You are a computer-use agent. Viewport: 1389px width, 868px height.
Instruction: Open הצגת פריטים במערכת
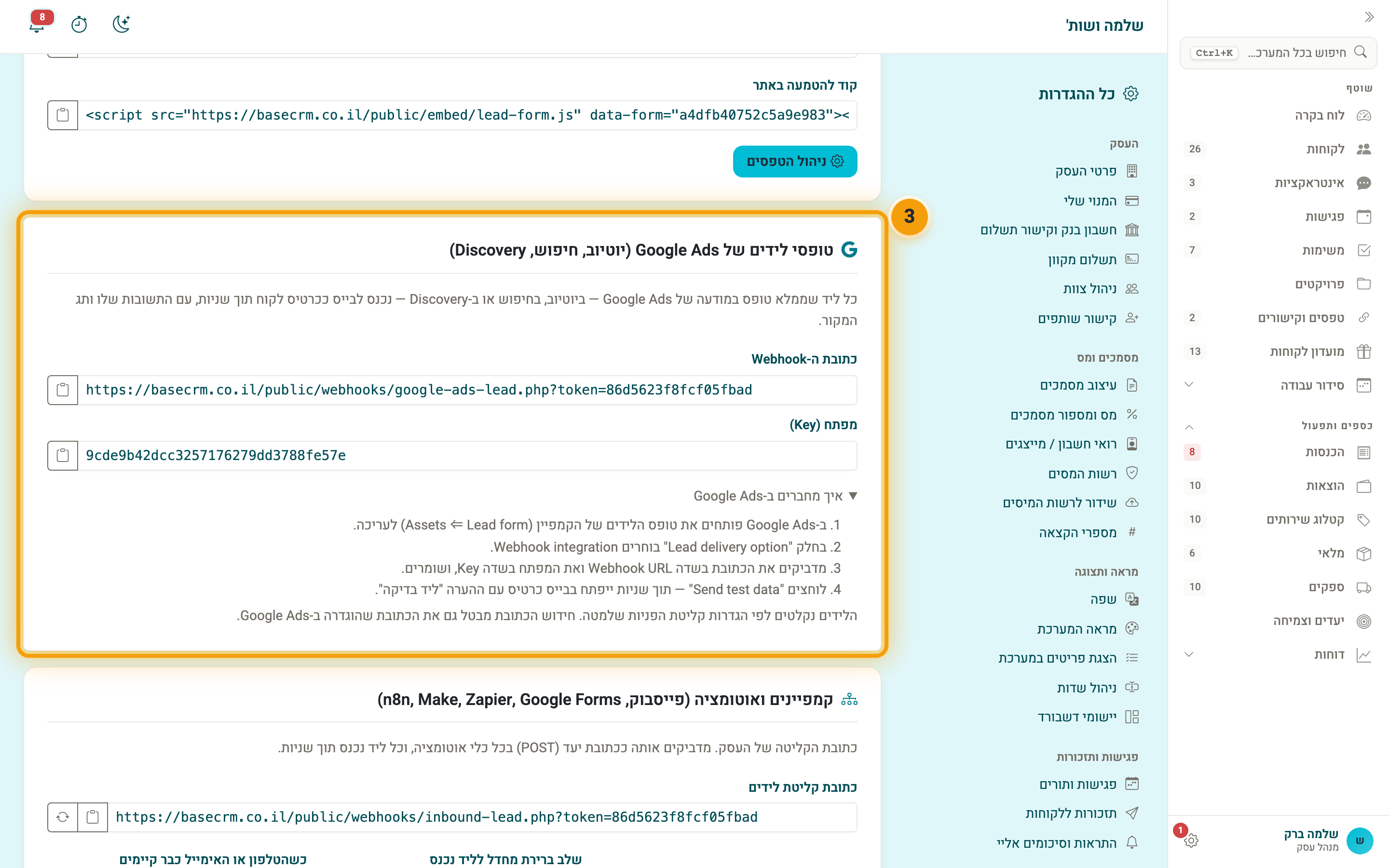coord(1068,658)
